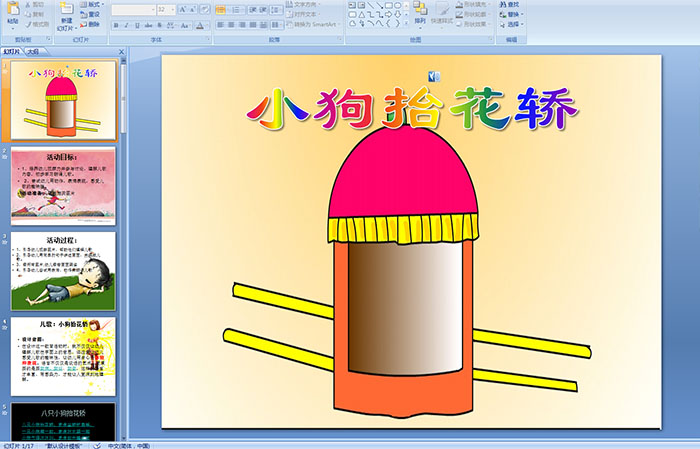Toggle Text Shadow (S) formatting
Viewport: 700px width, 449px height.
point(159,25)
